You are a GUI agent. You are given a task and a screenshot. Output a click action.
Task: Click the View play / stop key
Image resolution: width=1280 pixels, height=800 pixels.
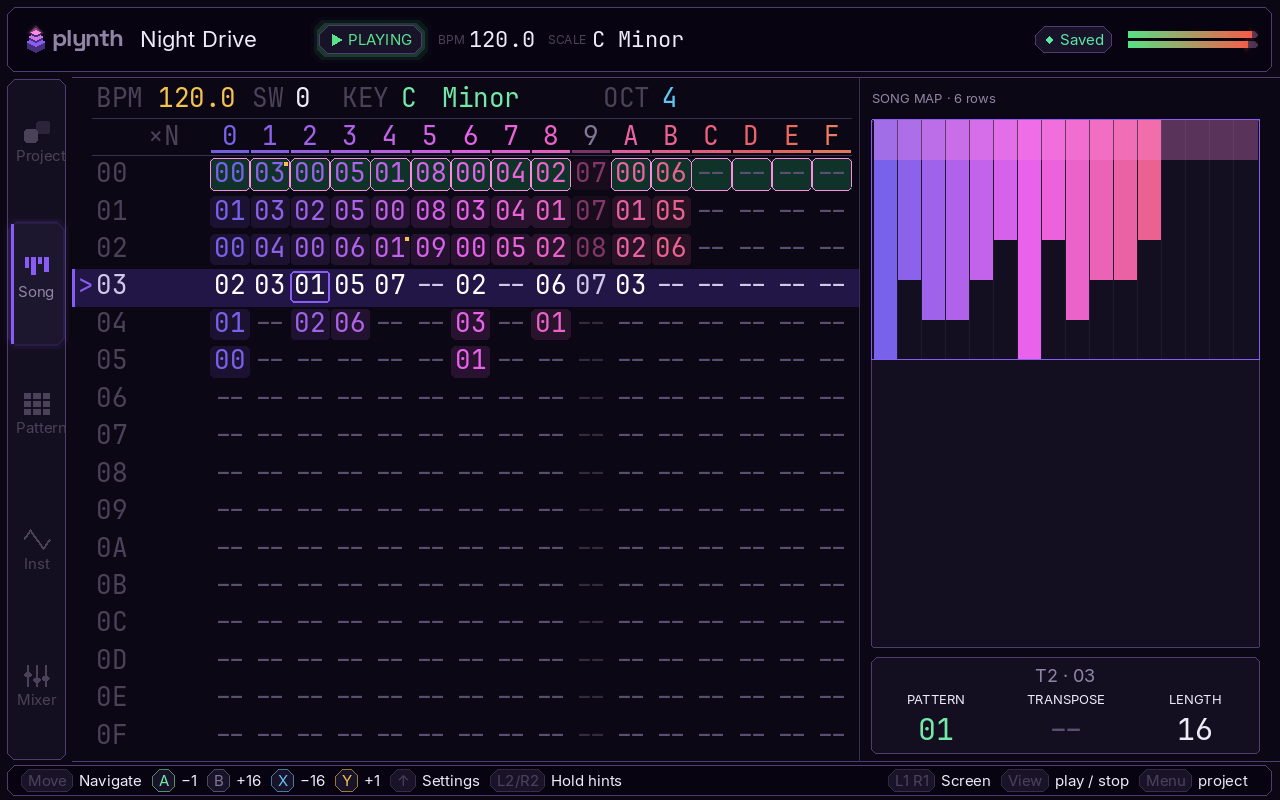click(1025, 781)
